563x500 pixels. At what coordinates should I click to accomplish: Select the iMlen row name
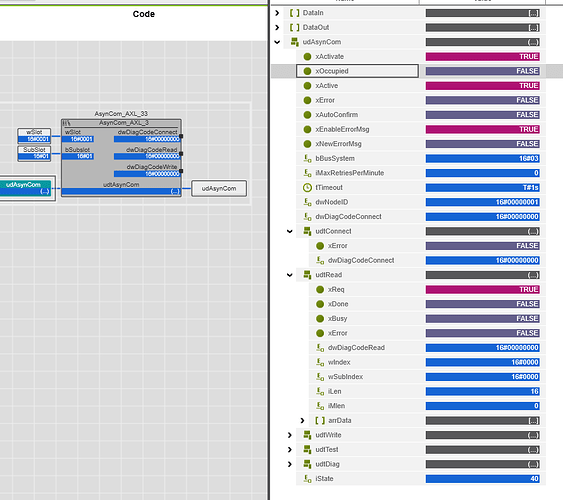click(336, 406)
